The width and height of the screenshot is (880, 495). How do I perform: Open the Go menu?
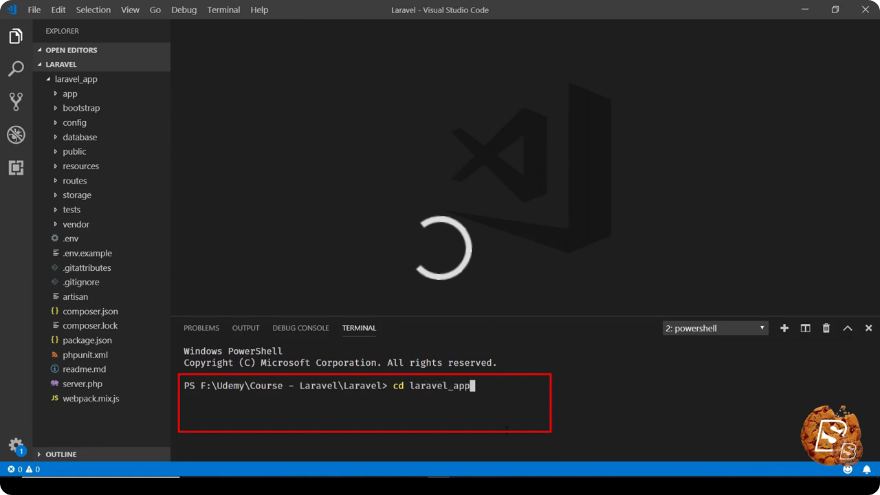tap(155, 10)
